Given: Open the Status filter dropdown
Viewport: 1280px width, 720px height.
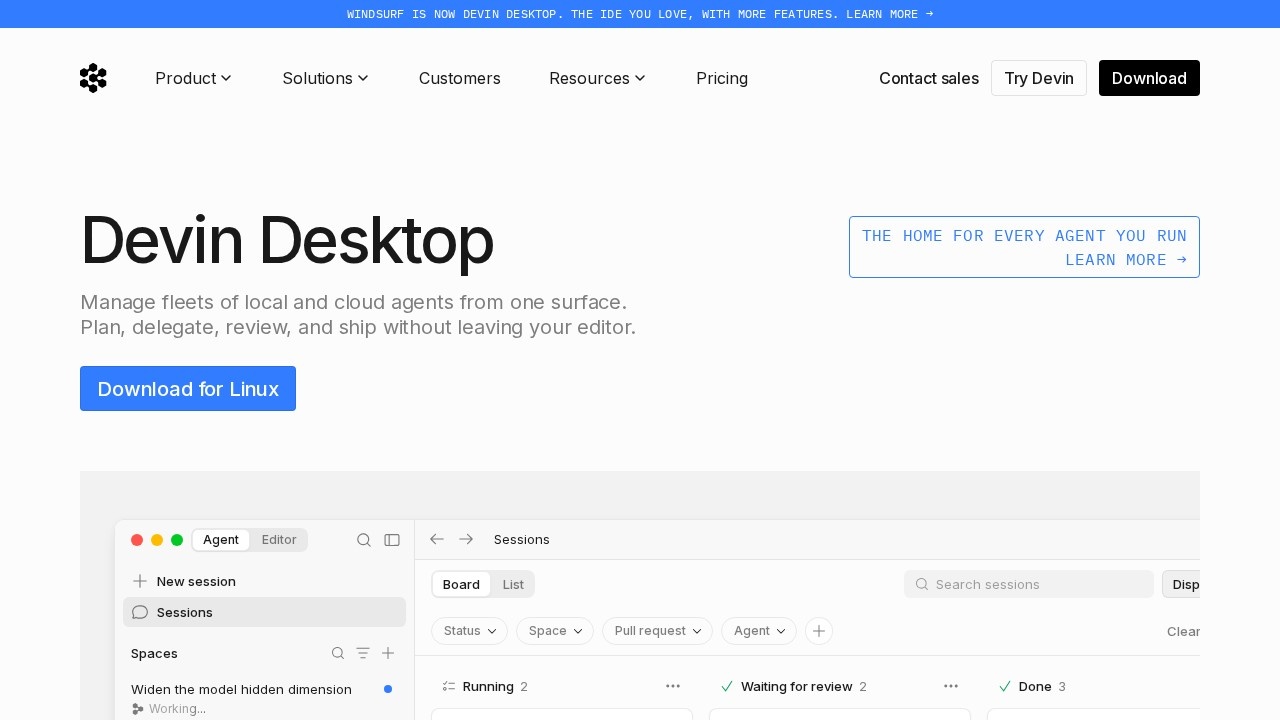Looking at the screenshot, I should 469,631.
